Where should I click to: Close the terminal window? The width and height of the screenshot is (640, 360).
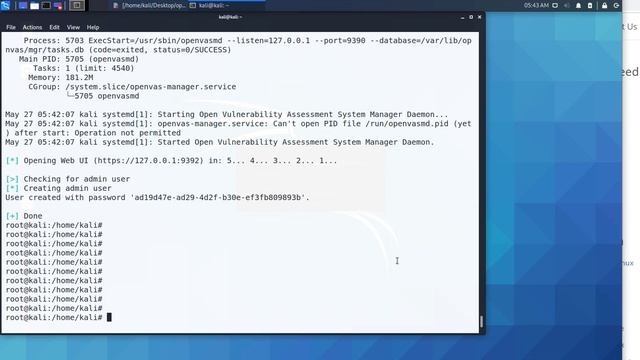(480, 17)
